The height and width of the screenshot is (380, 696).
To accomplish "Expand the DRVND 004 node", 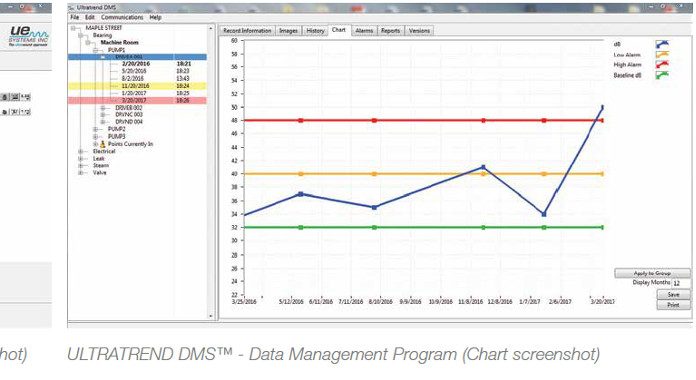I will [103, 122].
